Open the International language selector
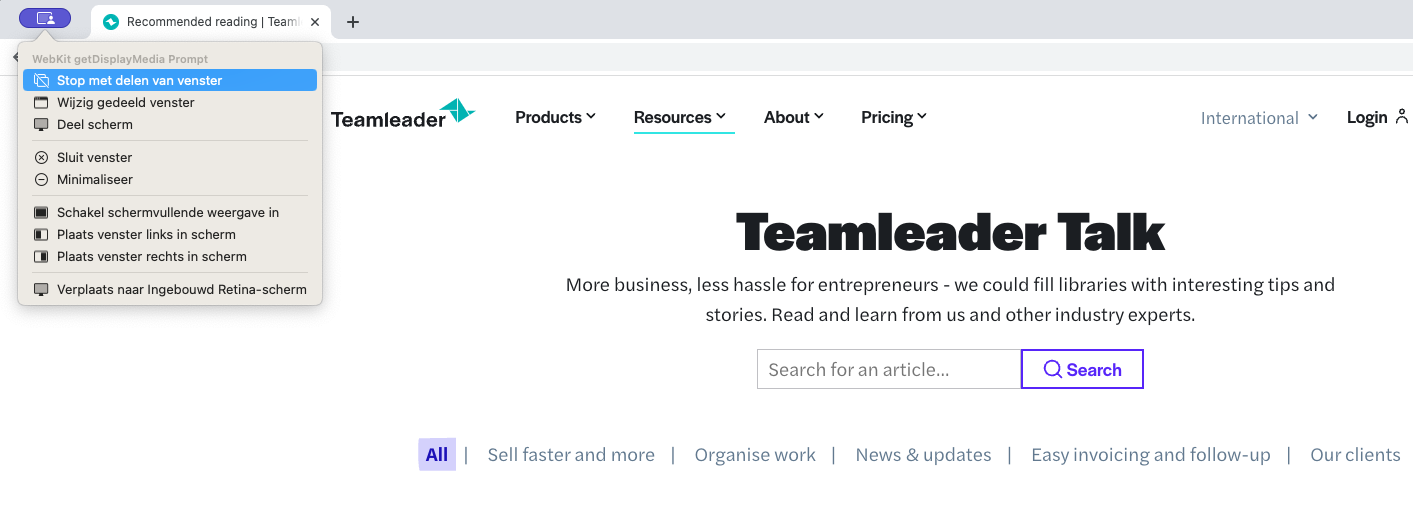 coord(1259,118)
